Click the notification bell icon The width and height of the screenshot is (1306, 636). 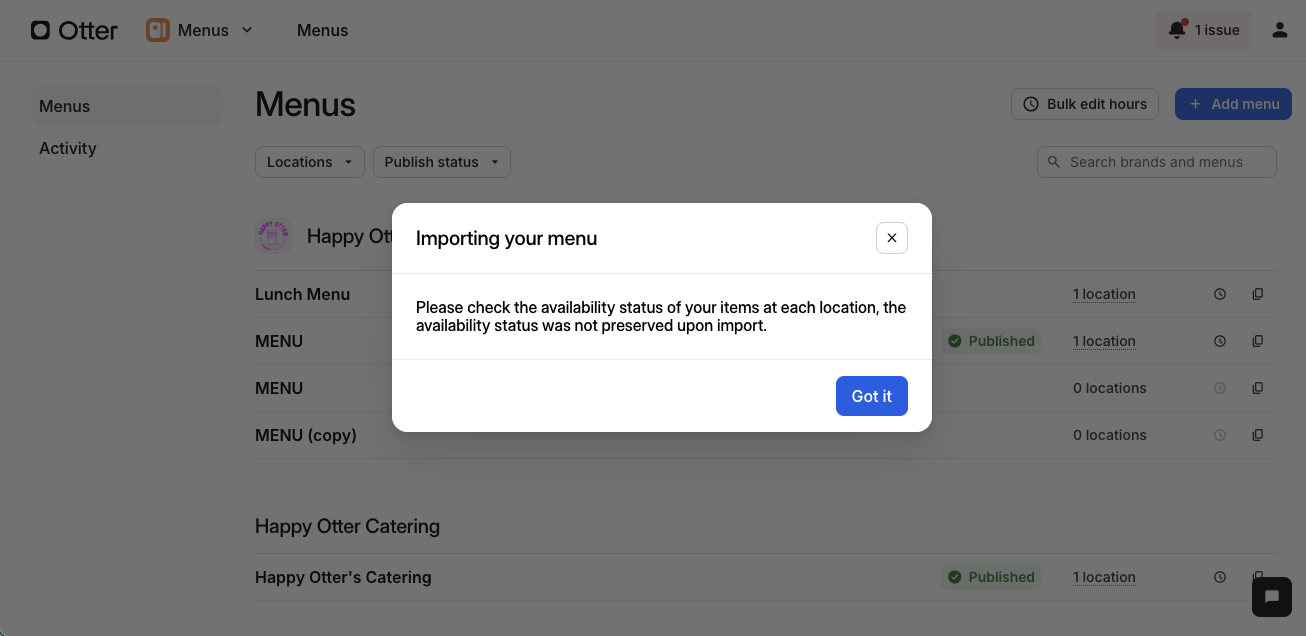click(x=1177, y=30)
